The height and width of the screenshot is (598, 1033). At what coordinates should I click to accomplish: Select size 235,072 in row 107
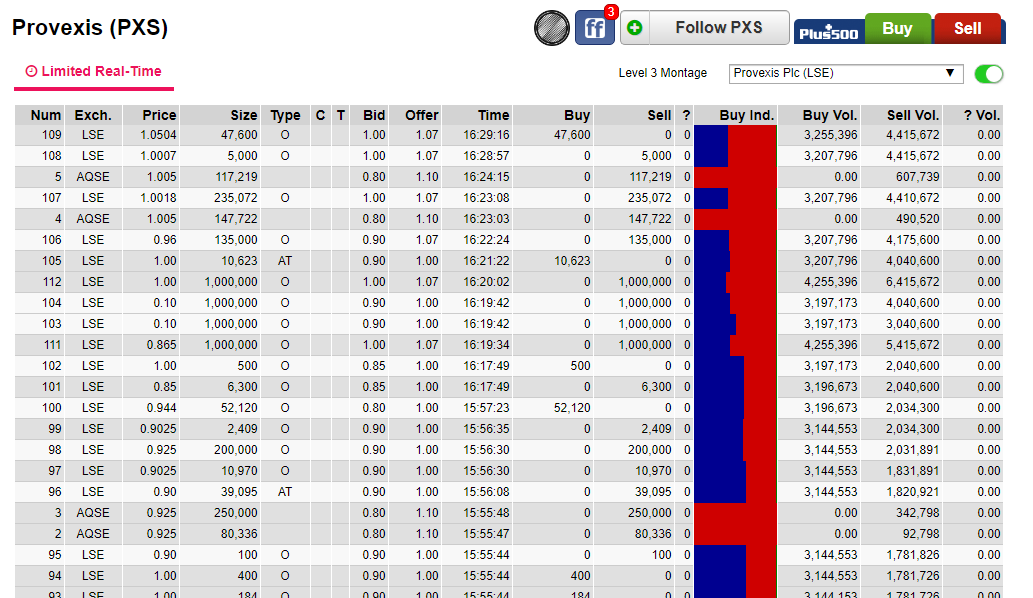pyautogui.click(x=236, y=198)
